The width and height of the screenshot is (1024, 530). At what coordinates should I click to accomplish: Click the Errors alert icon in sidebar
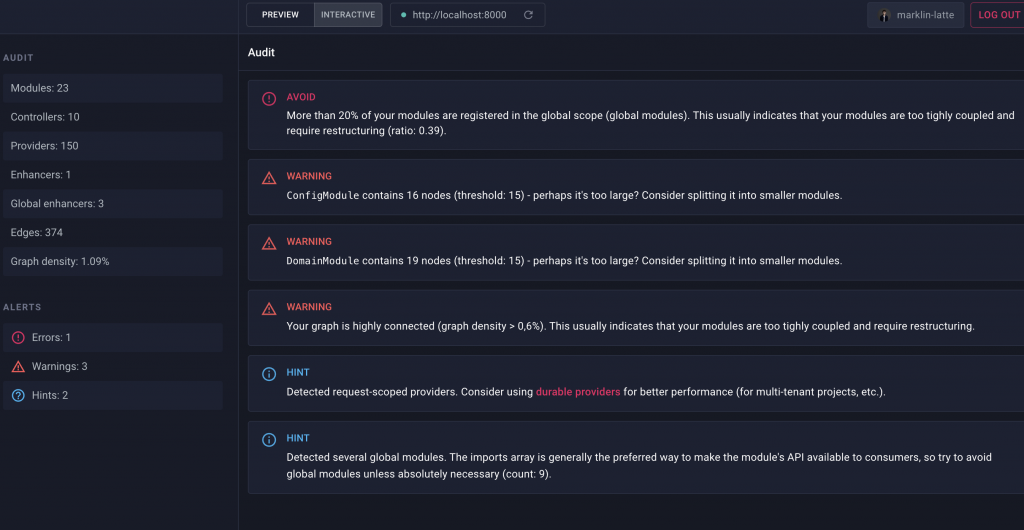point(18,338)
